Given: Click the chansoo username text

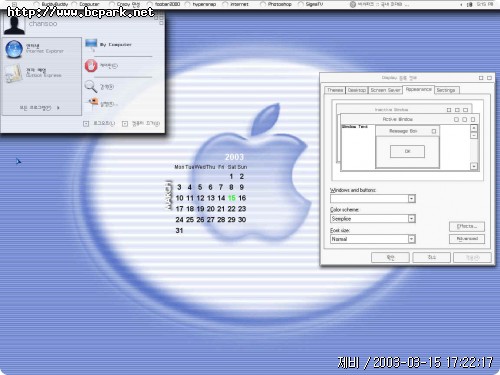Looking at the screenshot, I should pyautogui.click(x=43, y=24).
